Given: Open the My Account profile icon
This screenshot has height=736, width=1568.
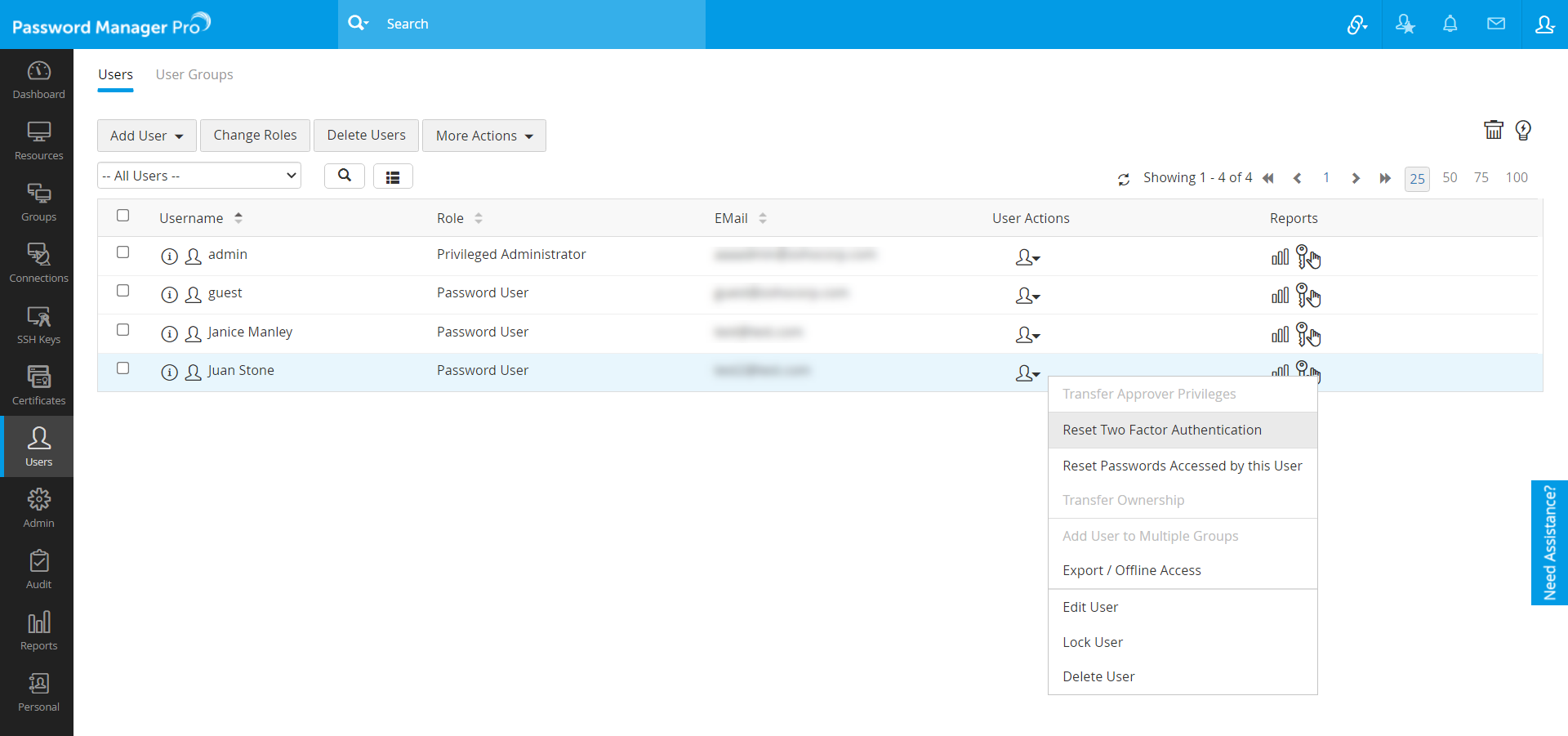Looking at the screenshot, I should pos(1544,25).
